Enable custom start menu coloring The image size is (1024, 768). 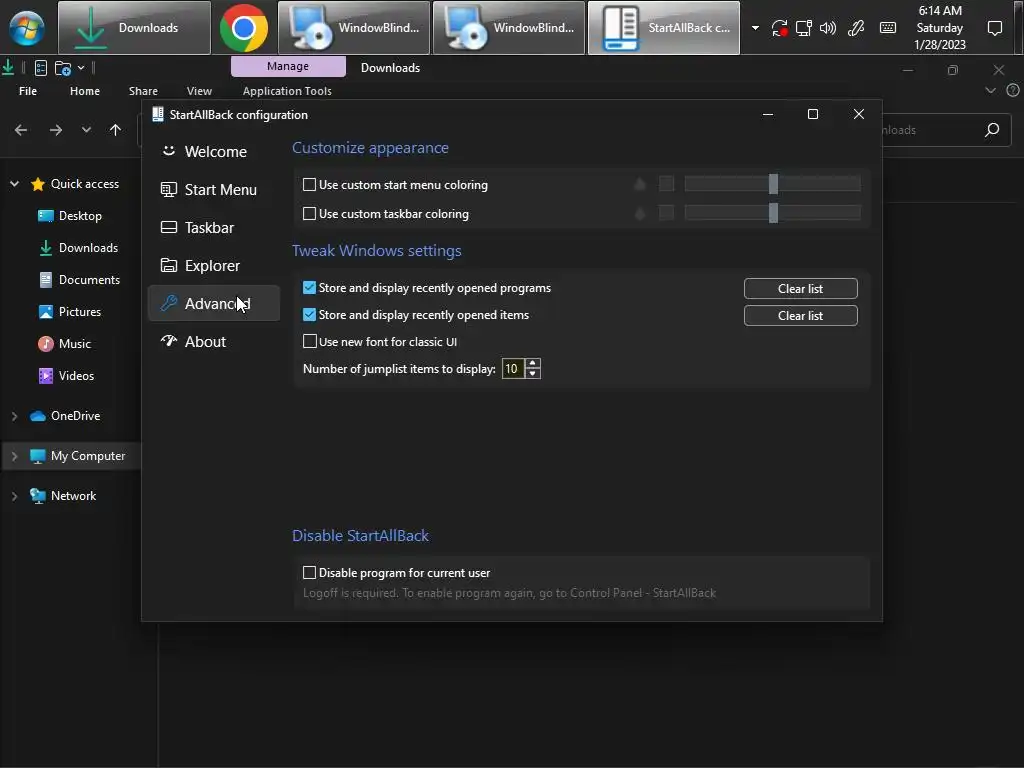[x=310, y=185]
